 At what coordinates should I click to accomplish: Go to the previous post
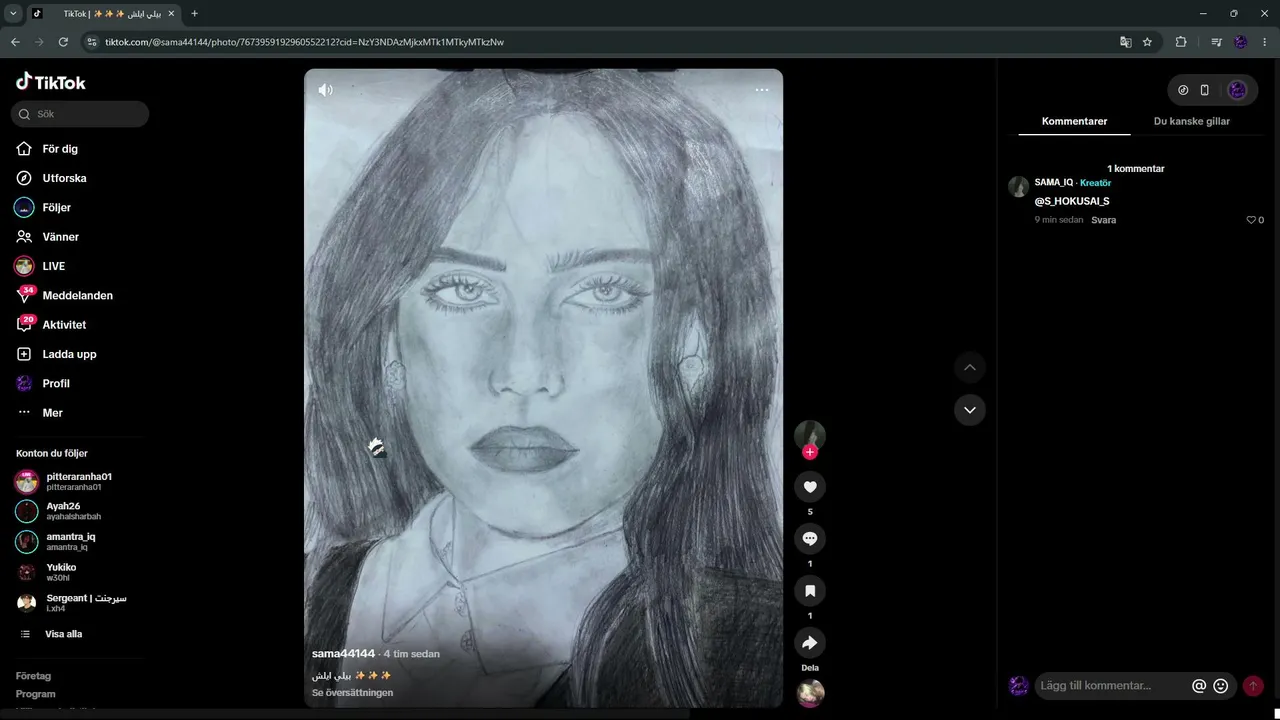coord(969,367)
